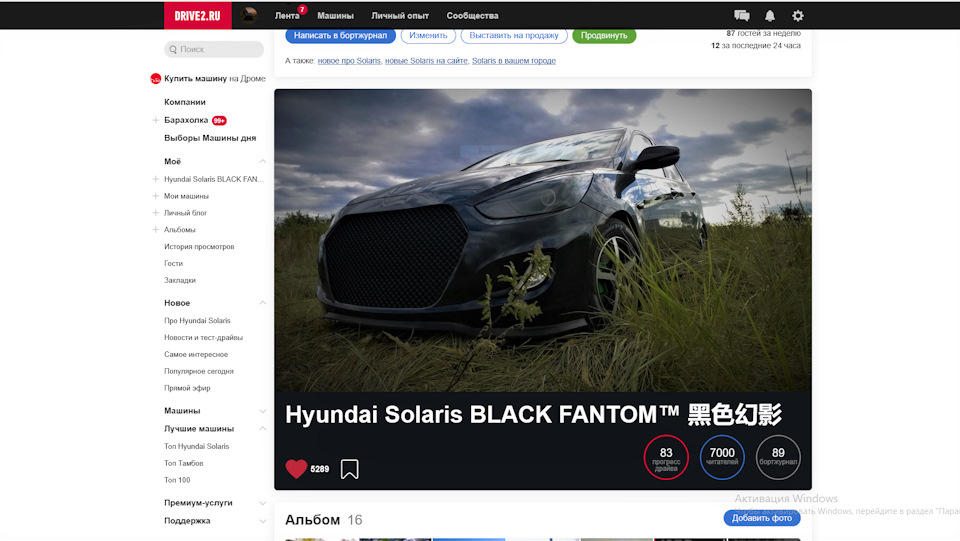Open История просмотров in sidebar

[199, 247]
